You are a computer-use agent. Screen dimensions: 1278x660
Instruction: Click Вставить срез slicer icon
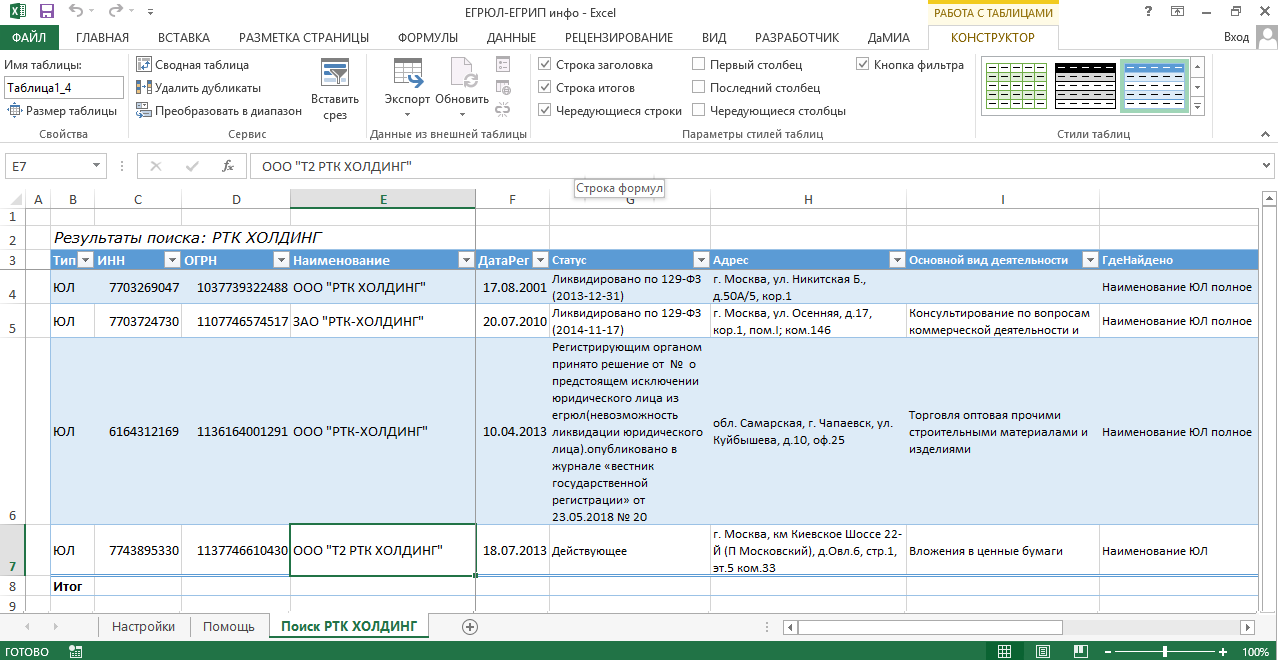pos(334,89)
